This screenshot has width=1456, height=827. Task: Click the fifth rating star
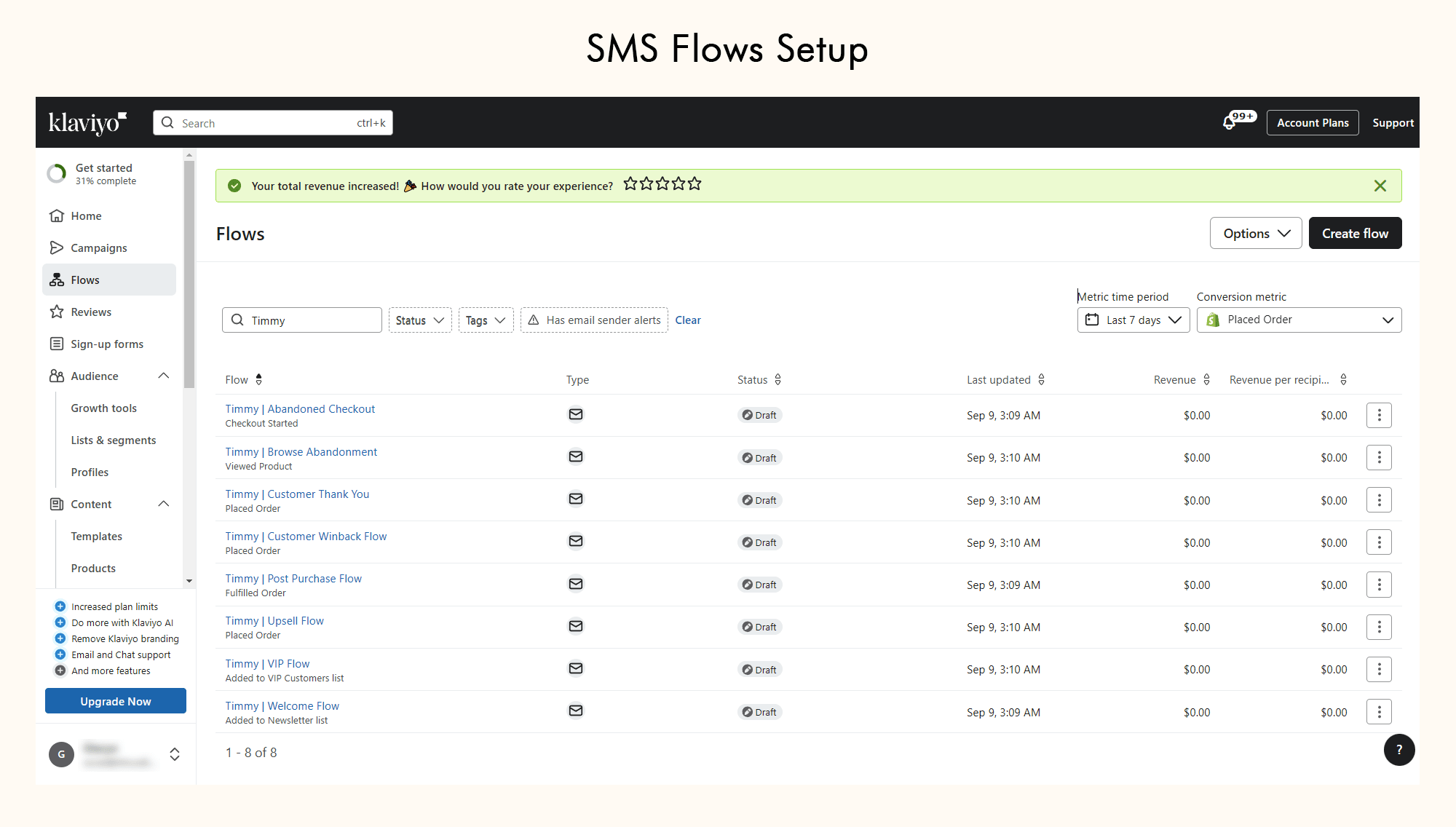pos(695,184)
